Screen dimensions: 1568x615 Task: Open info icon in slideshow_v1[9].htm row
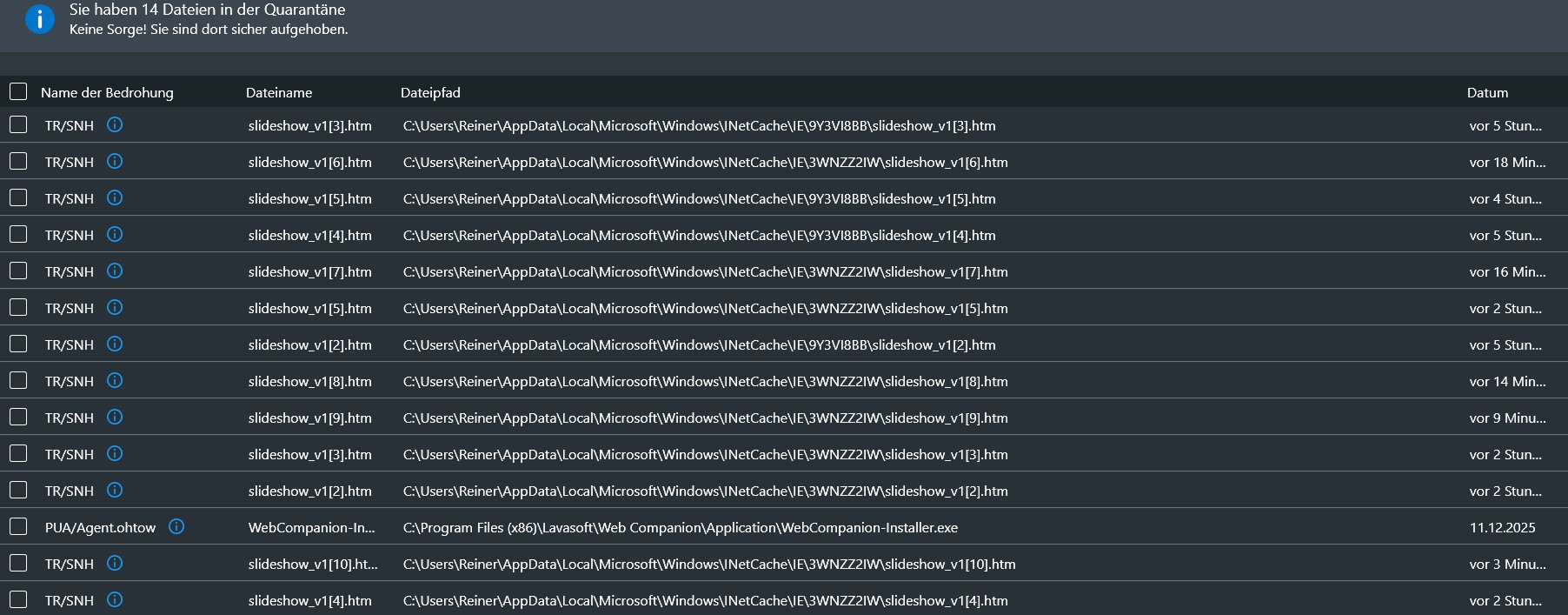point(115,417)
